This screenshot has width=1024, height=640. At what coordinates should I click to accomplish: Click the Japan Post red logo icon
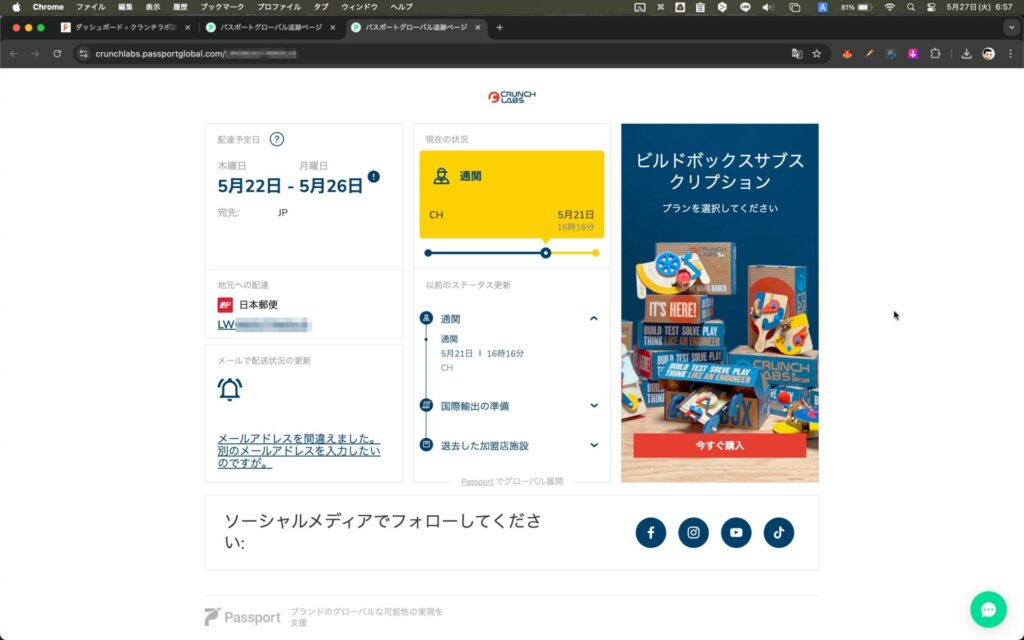225,305
